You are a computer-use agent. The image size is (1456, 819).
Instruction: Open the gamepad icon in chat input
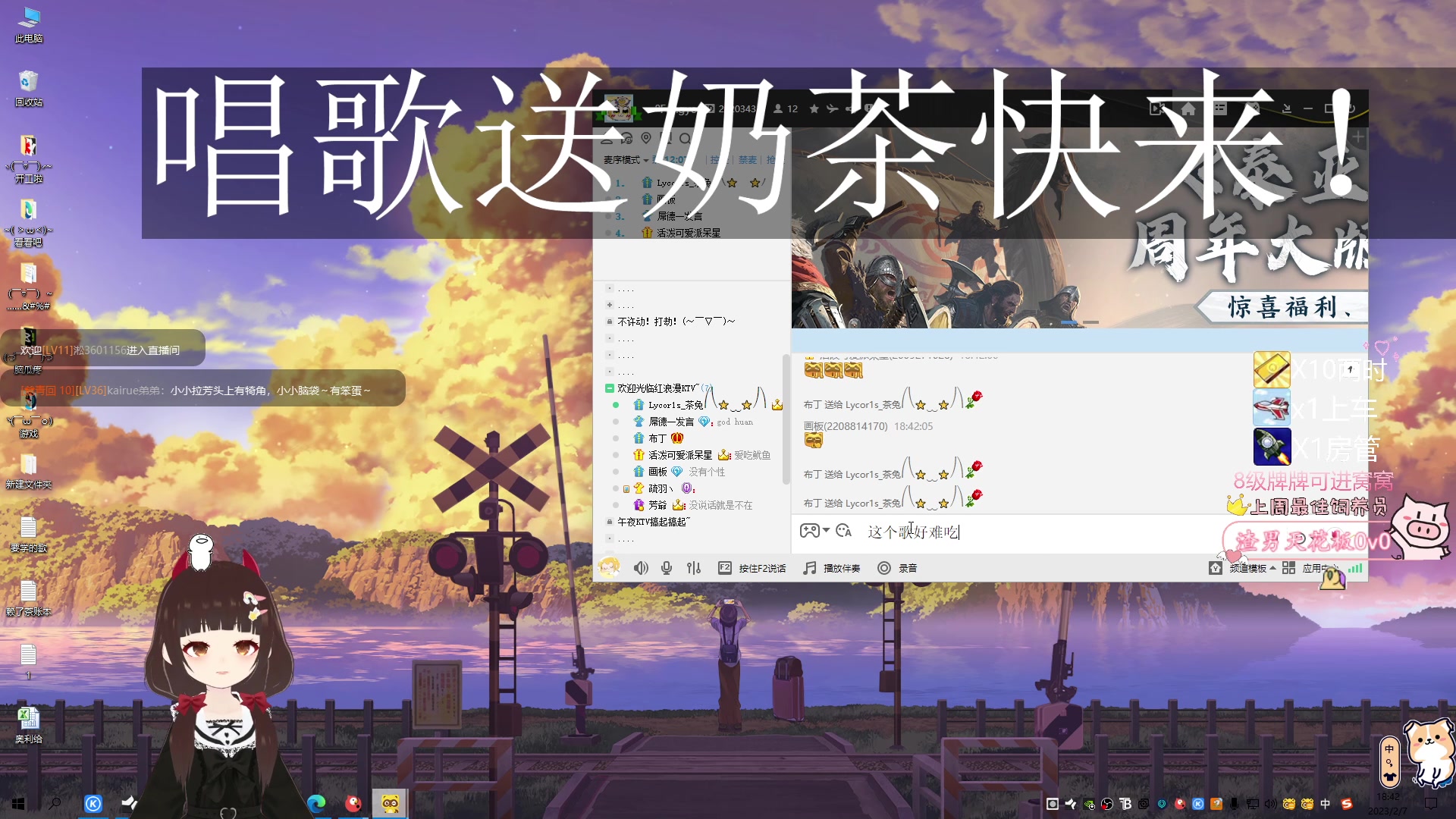point(810,531)
